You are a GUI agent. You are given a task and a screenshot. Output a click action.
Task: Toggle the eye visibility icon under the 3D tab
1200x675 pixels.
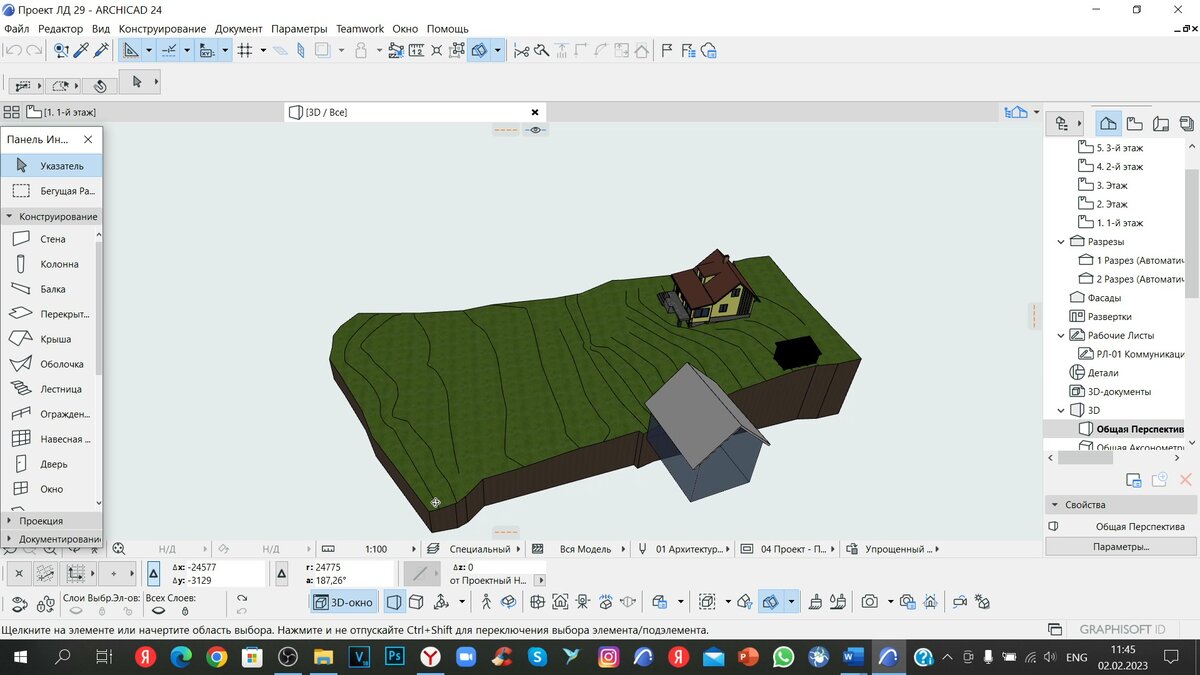pos(535,129)
